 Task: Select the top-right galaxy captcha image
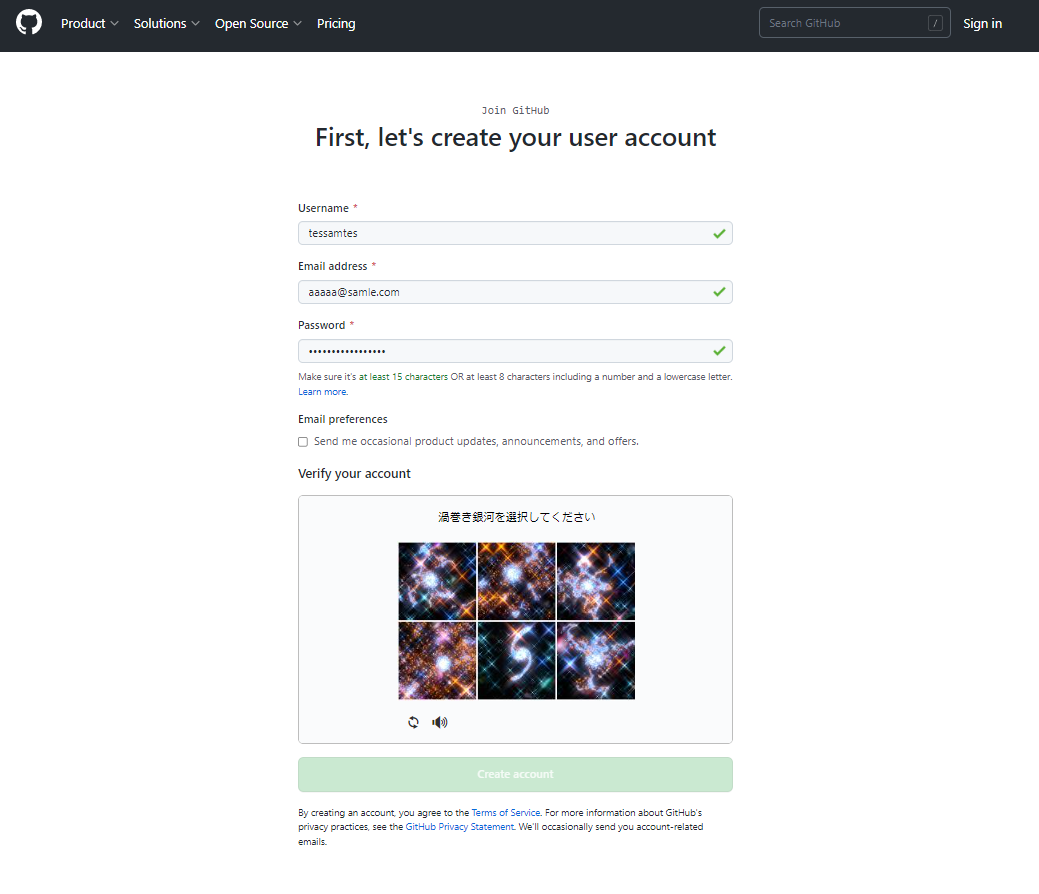[x=596, y=581]
